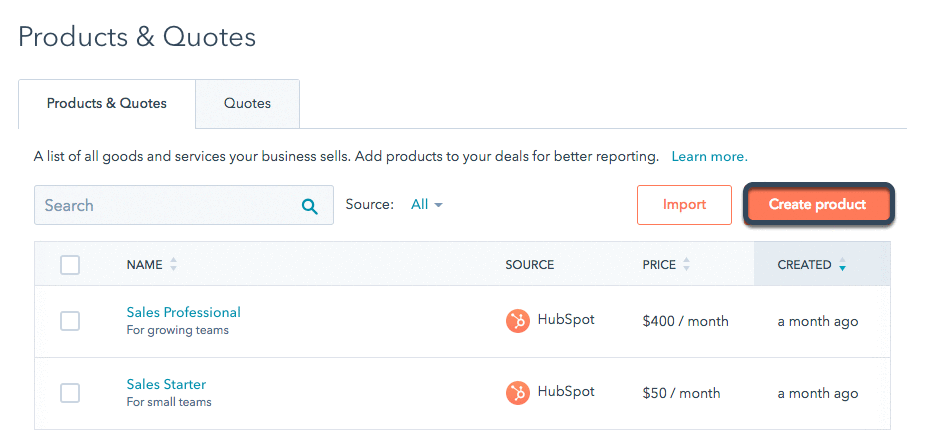Screen dimensions: 930x438
Task: Click the Import button
Action: pos(684,205)
